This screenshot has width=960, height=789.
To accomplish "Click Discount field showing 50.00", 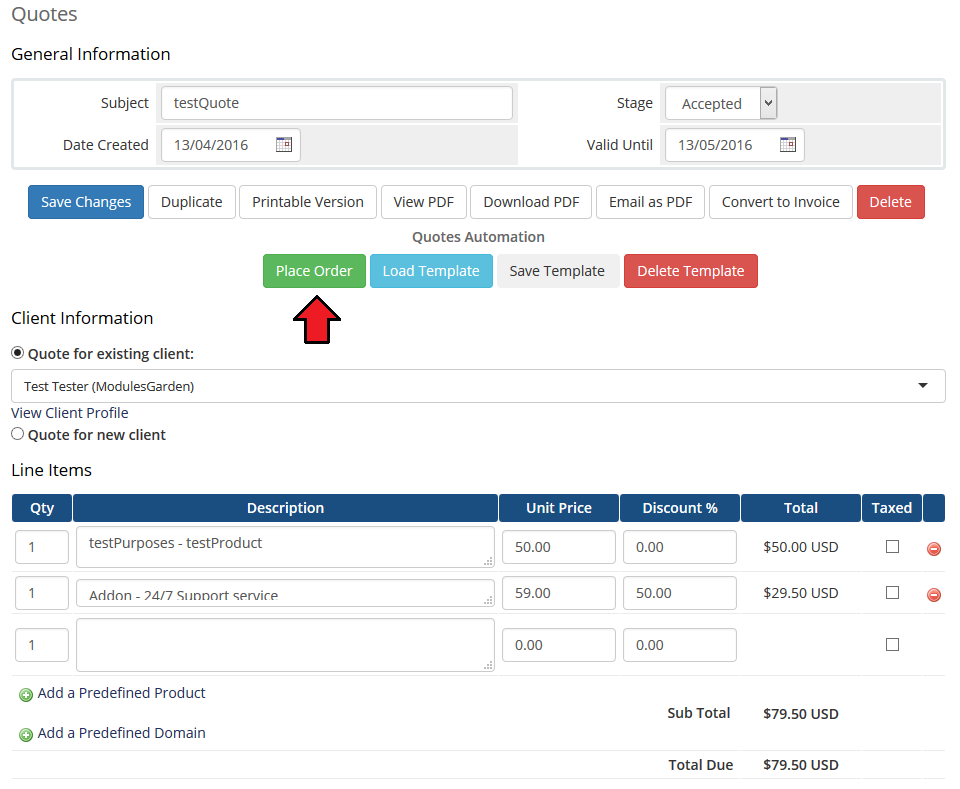I will (x=680, y=593).
